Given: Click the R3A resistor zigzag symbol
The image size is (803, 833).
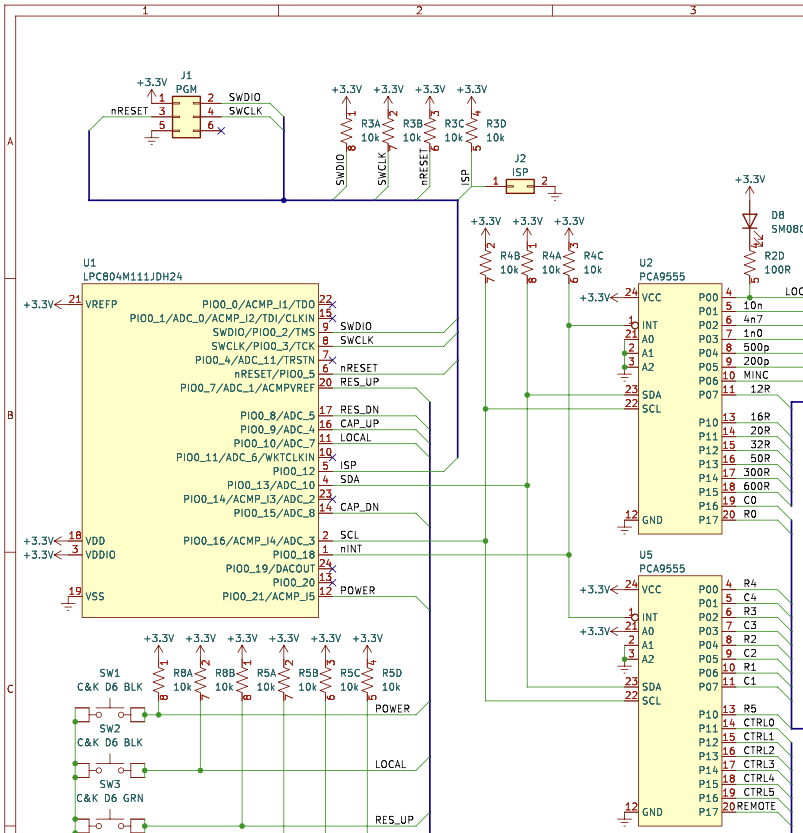Looking at the screenshot, I should (x=347, y=131).
